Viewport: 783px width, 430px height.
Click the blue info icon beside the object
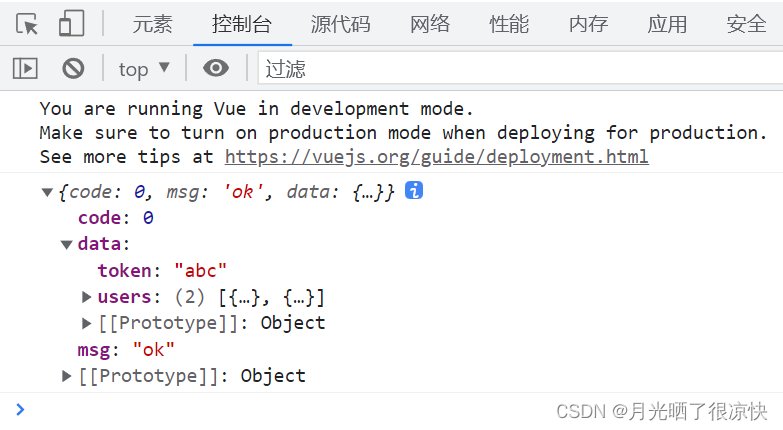pos(413,190)
